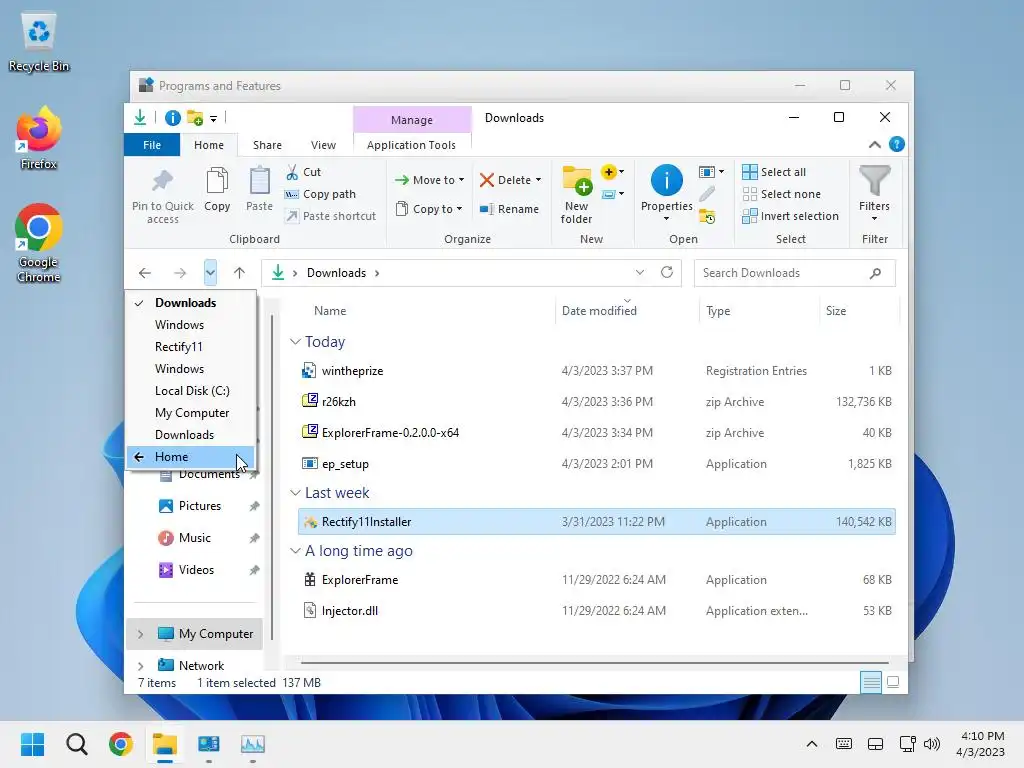Pin to Quick access in the ribbon
Viewport: 1024px width, 768px height.
[x=163, y=195]
